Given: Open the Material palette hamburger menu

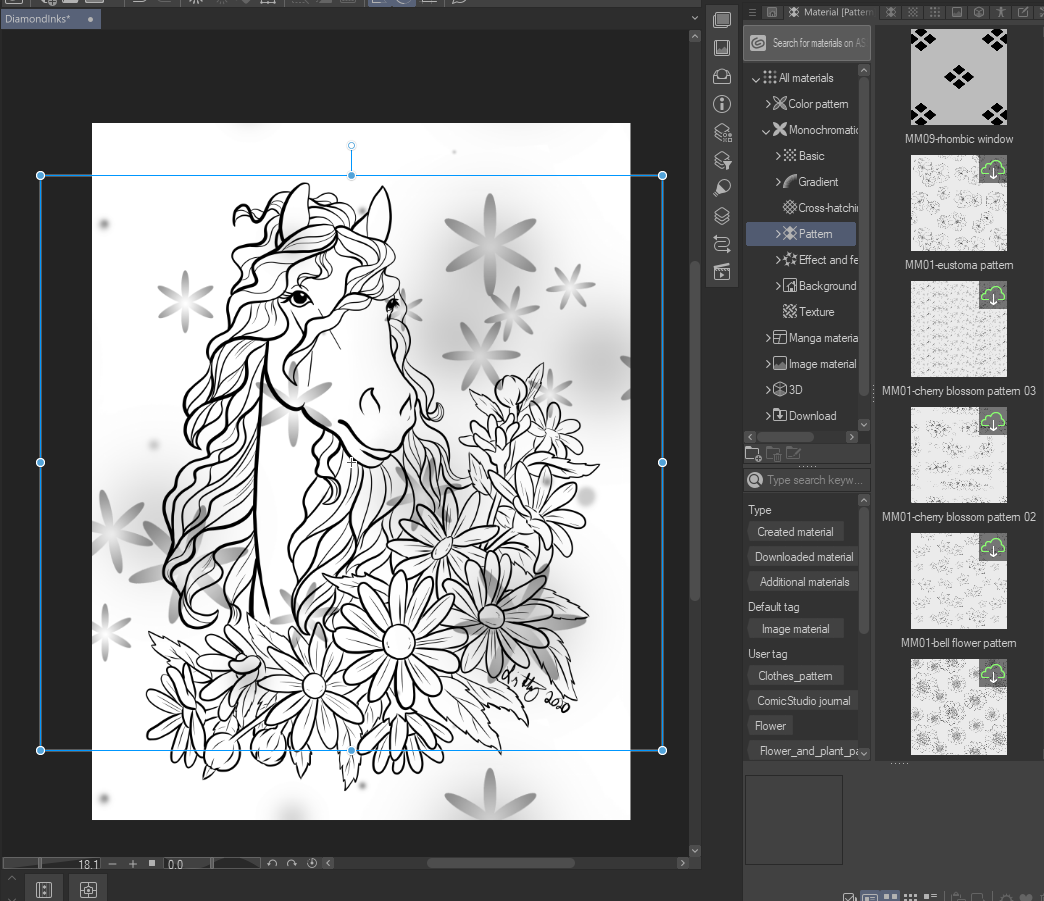Looking at the screenshot, I should point(752,12).
